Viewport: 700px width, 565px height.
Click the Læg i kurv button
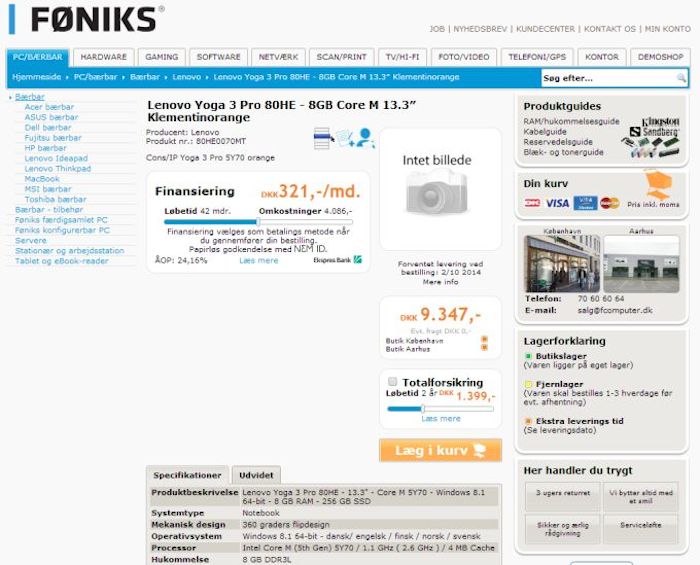441,450
